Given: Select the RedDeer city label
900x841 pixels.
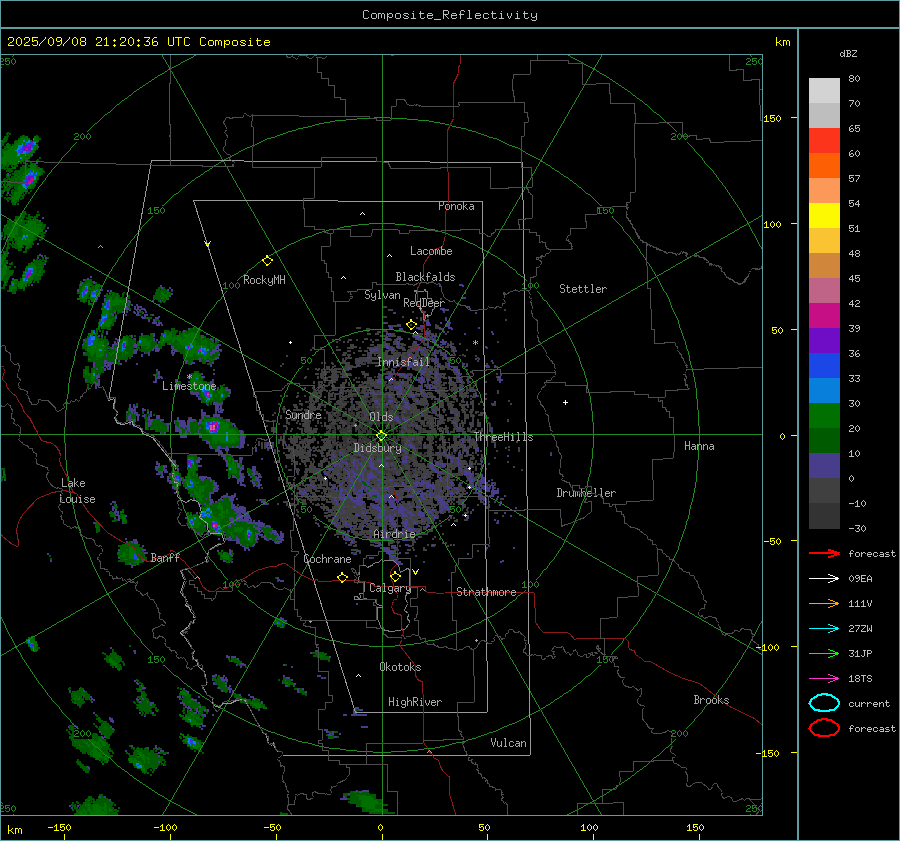Looking at the screenshot, I should click(x=424, y=303).
